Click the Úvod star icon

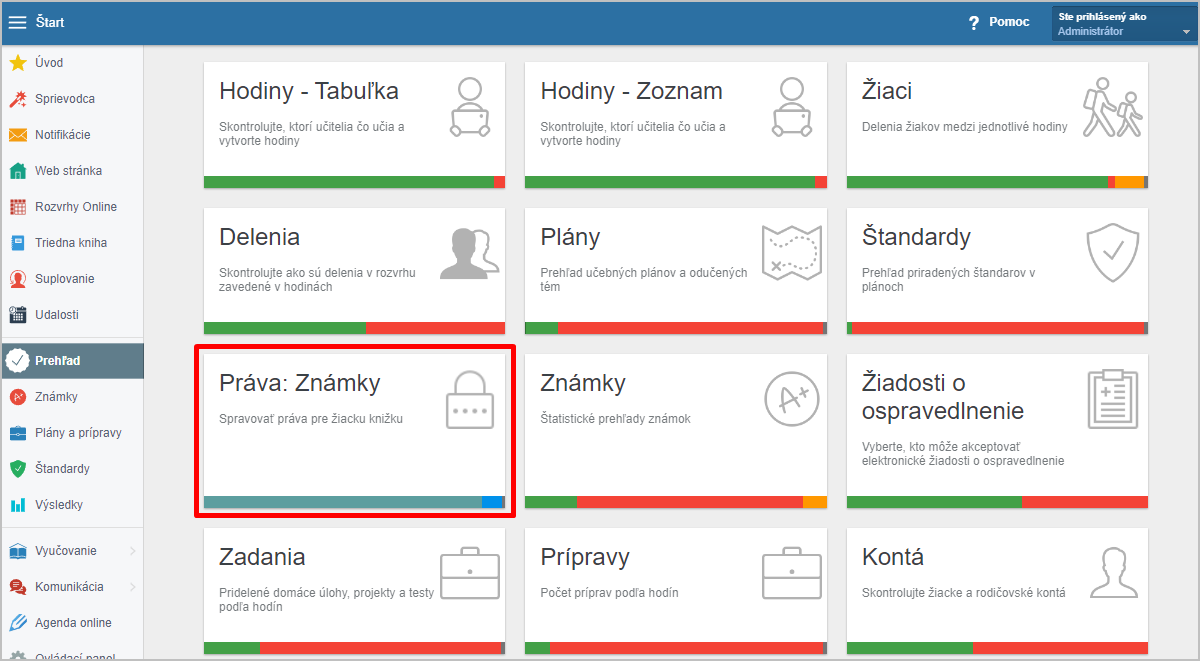17,63
